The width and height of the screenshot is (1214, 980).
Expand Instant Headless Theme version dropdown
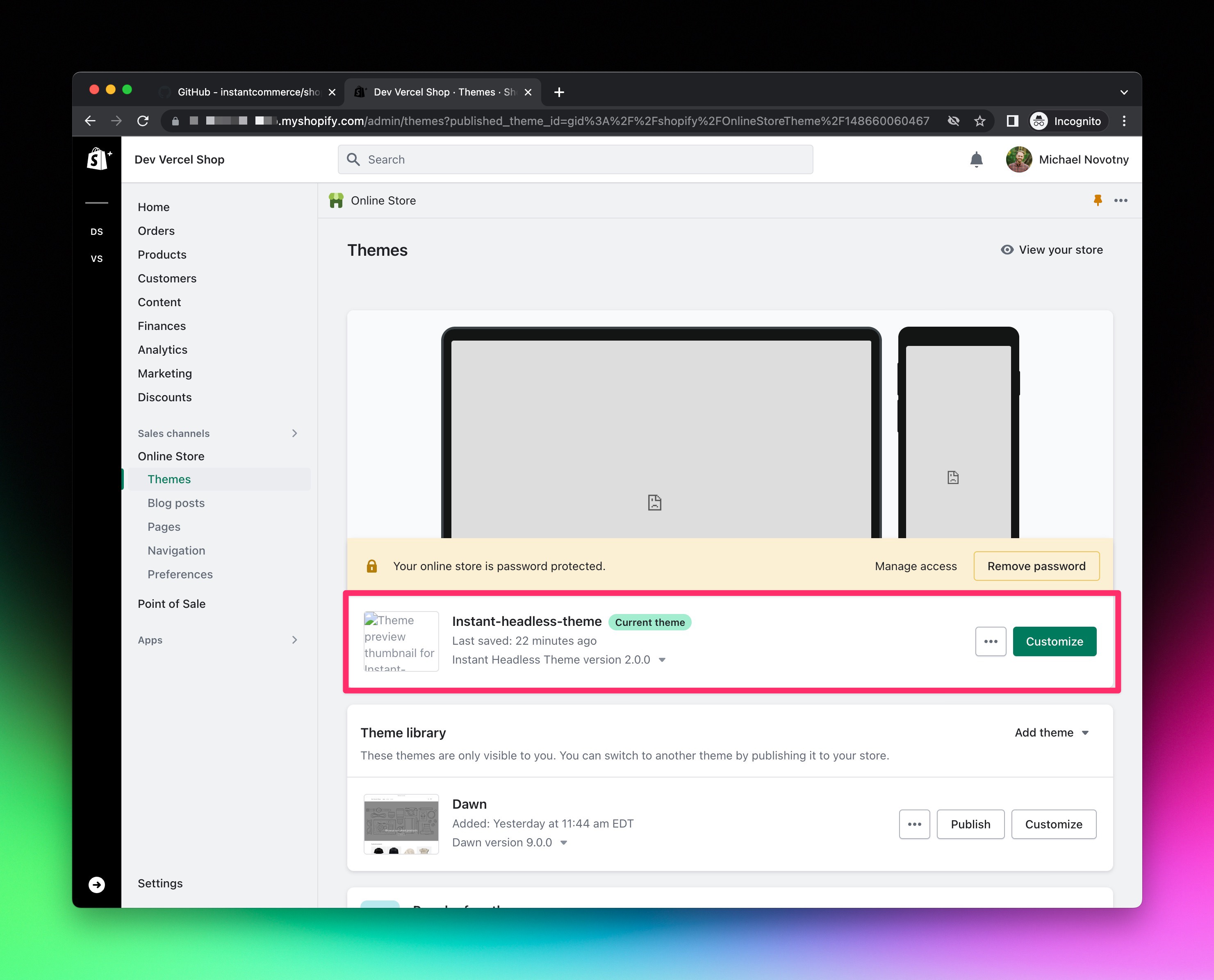click(x=662, y=660)
